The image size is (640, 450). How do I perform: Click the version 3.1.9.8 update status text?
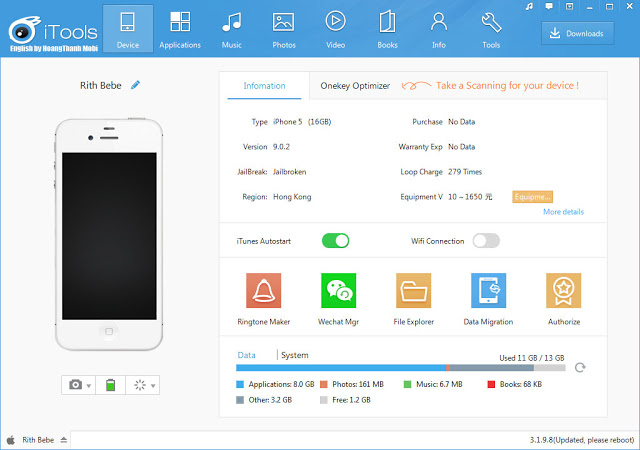tap(582, 440)
